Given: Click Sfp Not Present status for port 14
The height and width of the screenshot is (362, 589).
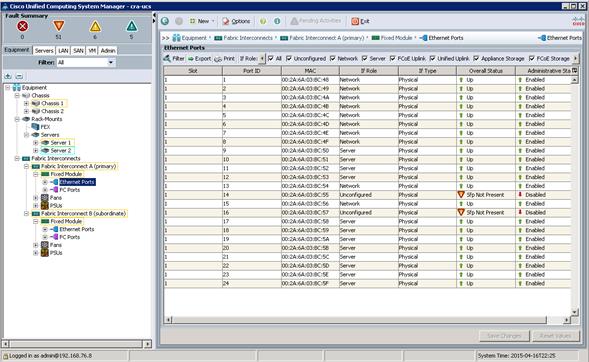Looking at the screenshot, I should (x=485, y=195).
